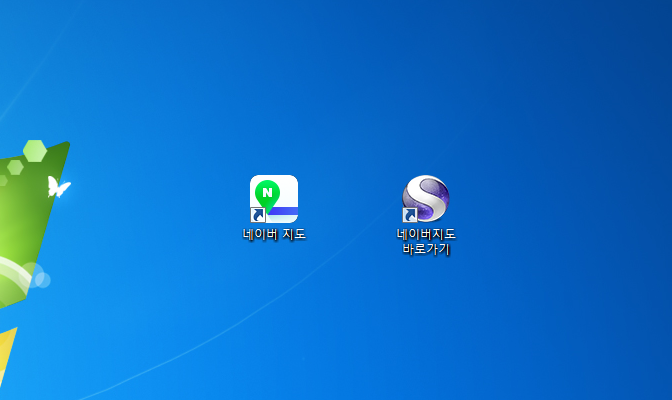The image size is (672, 400).
Task: Select the purple S sphere shortcut icon
Action: pos(426,198)
